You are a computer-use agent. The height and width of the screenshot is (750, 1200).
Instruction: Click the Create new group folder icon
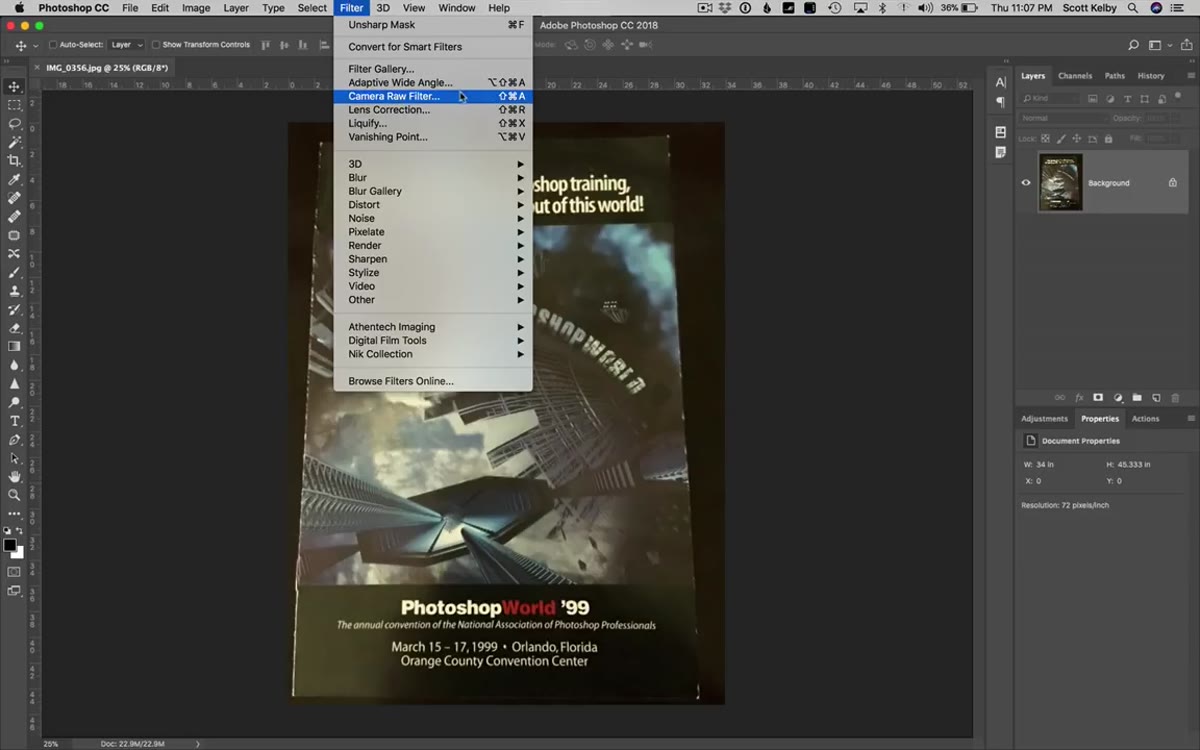(1137, 398)
